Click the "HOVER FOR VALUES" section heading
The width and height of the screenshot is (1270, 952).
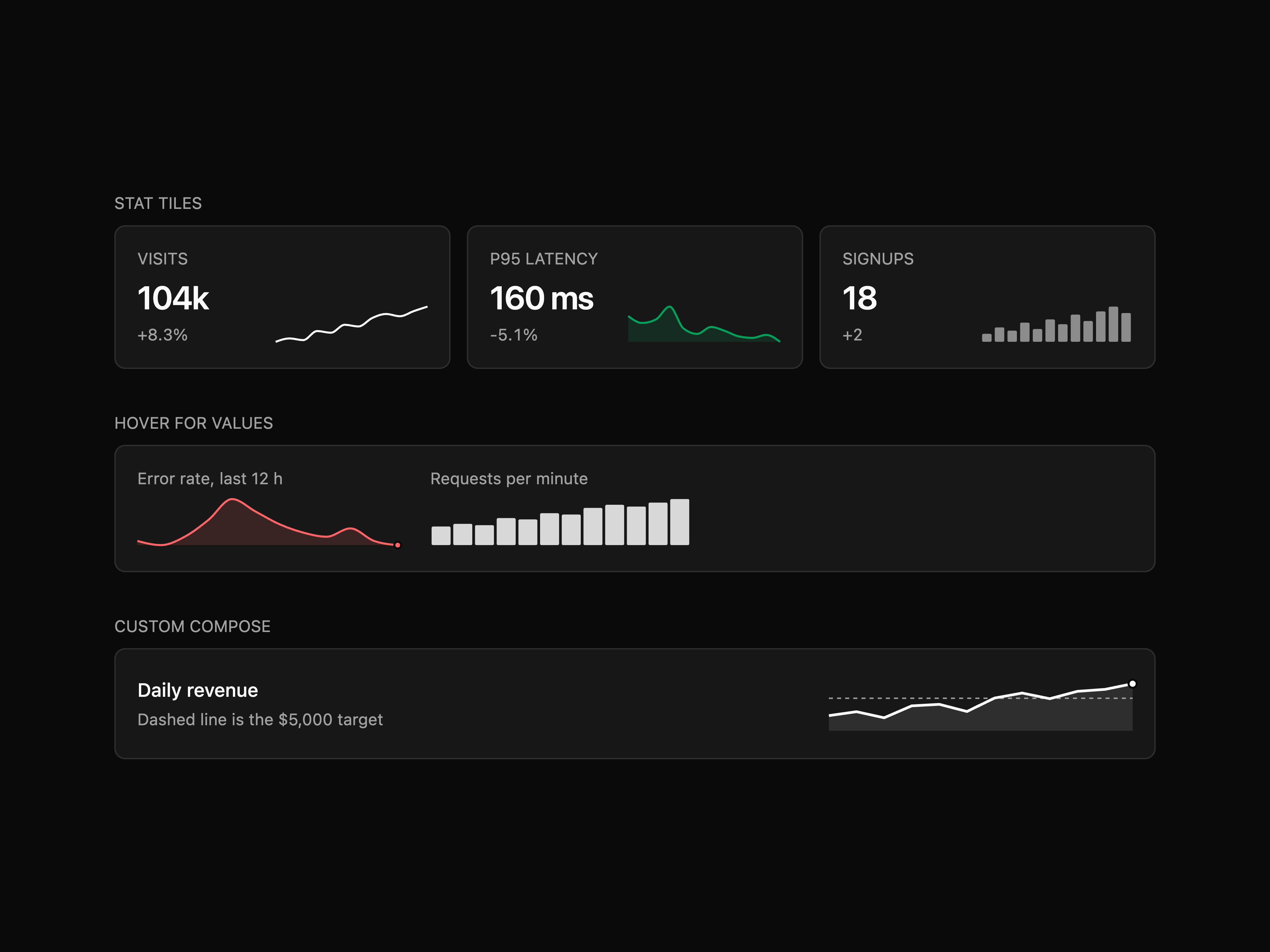[x=193, y=423]
